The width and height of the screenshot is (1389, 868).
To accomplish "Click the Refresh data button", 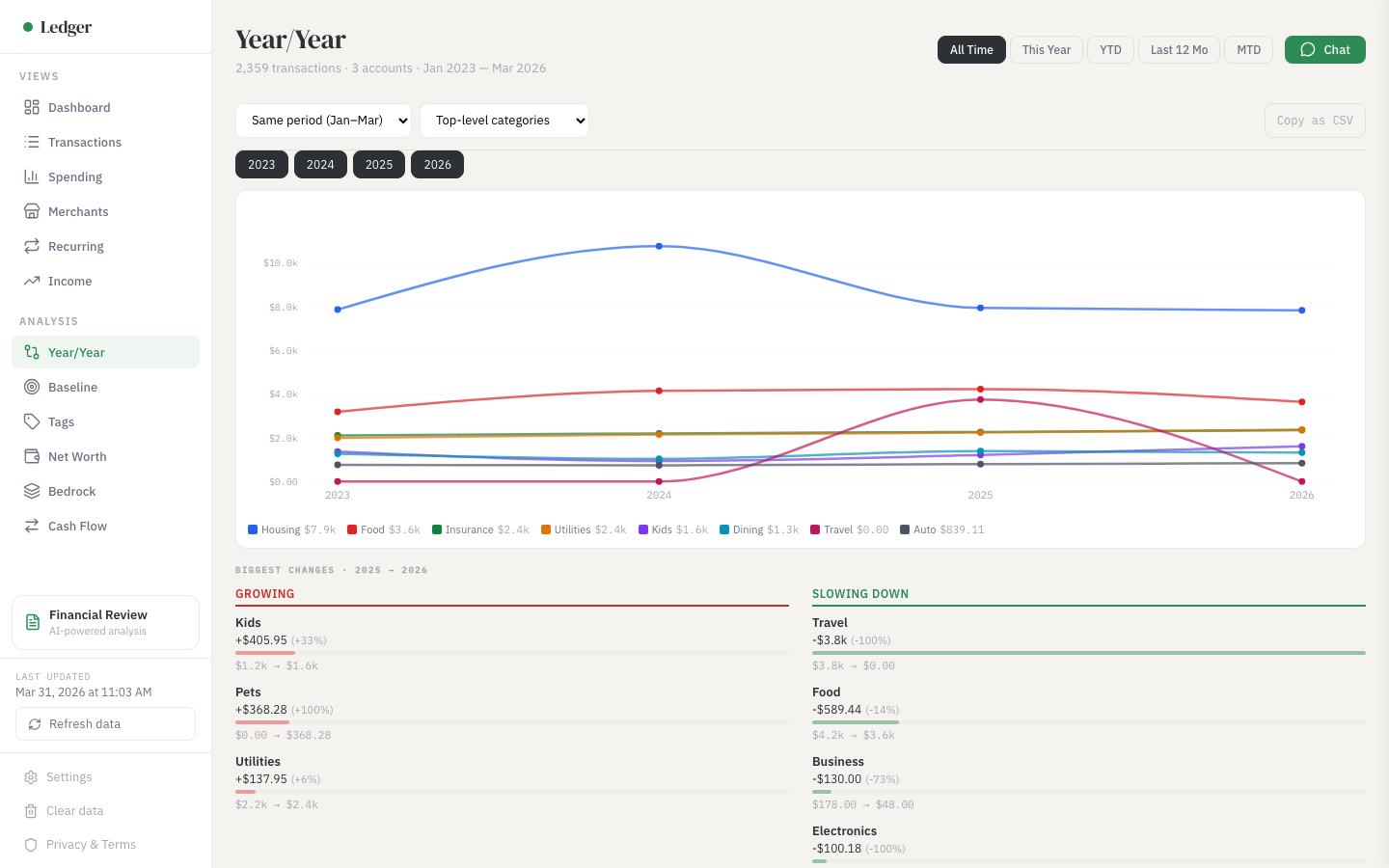I will [105, 724].
